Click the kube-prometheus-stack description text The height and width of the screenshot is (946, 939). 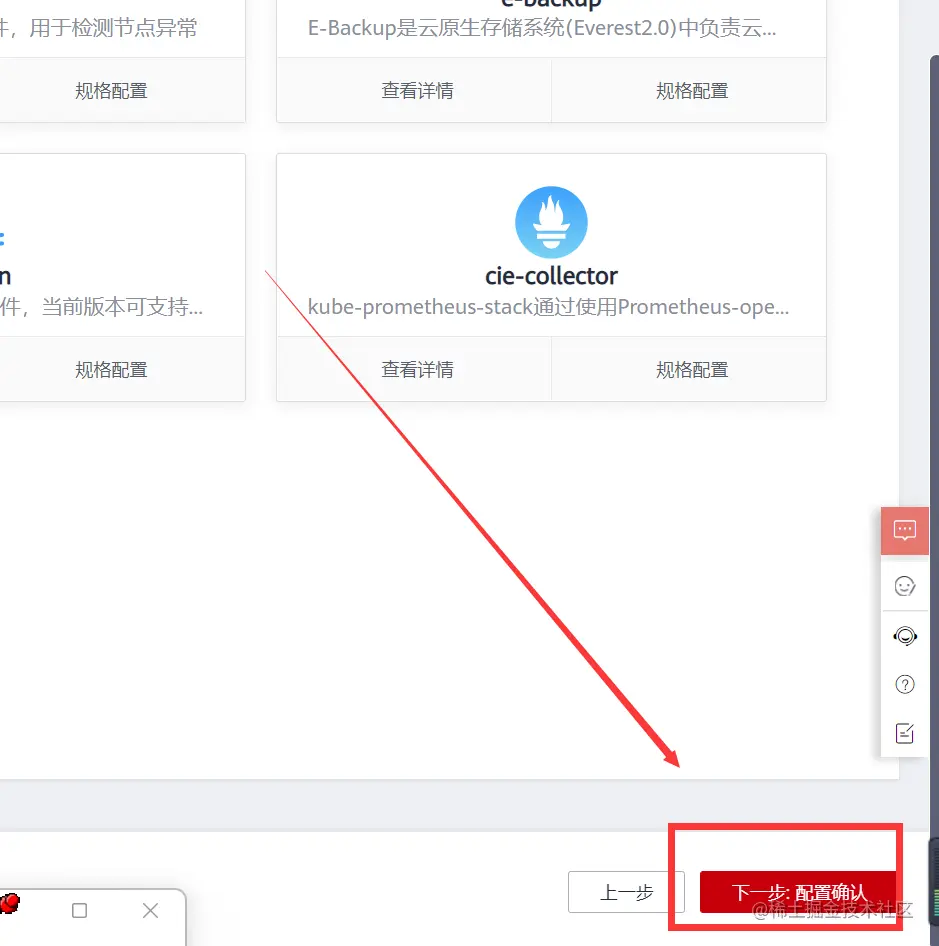tap(548, 307)
